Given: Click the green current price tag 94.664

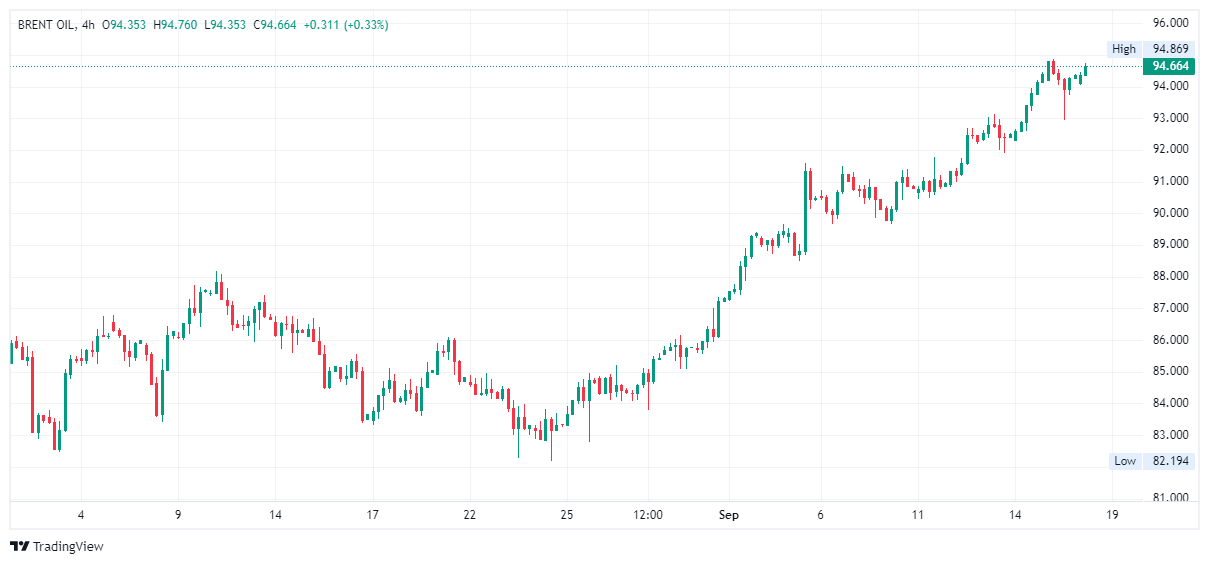Looking at the screenshot, I should (x=1170, y=66).
